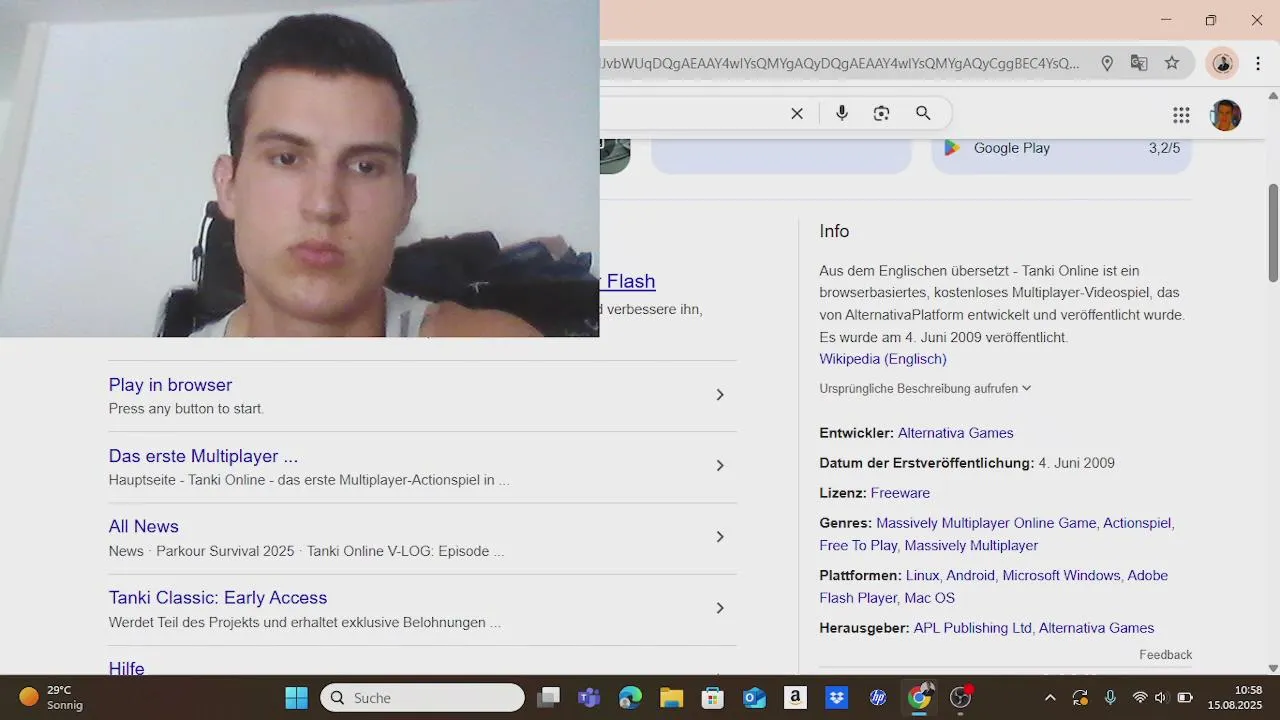The height and width of the screenshot is (720, 1280).
Task: Open Outlook from taskbar
Action: pyautogui.click(x=754, y=697)
